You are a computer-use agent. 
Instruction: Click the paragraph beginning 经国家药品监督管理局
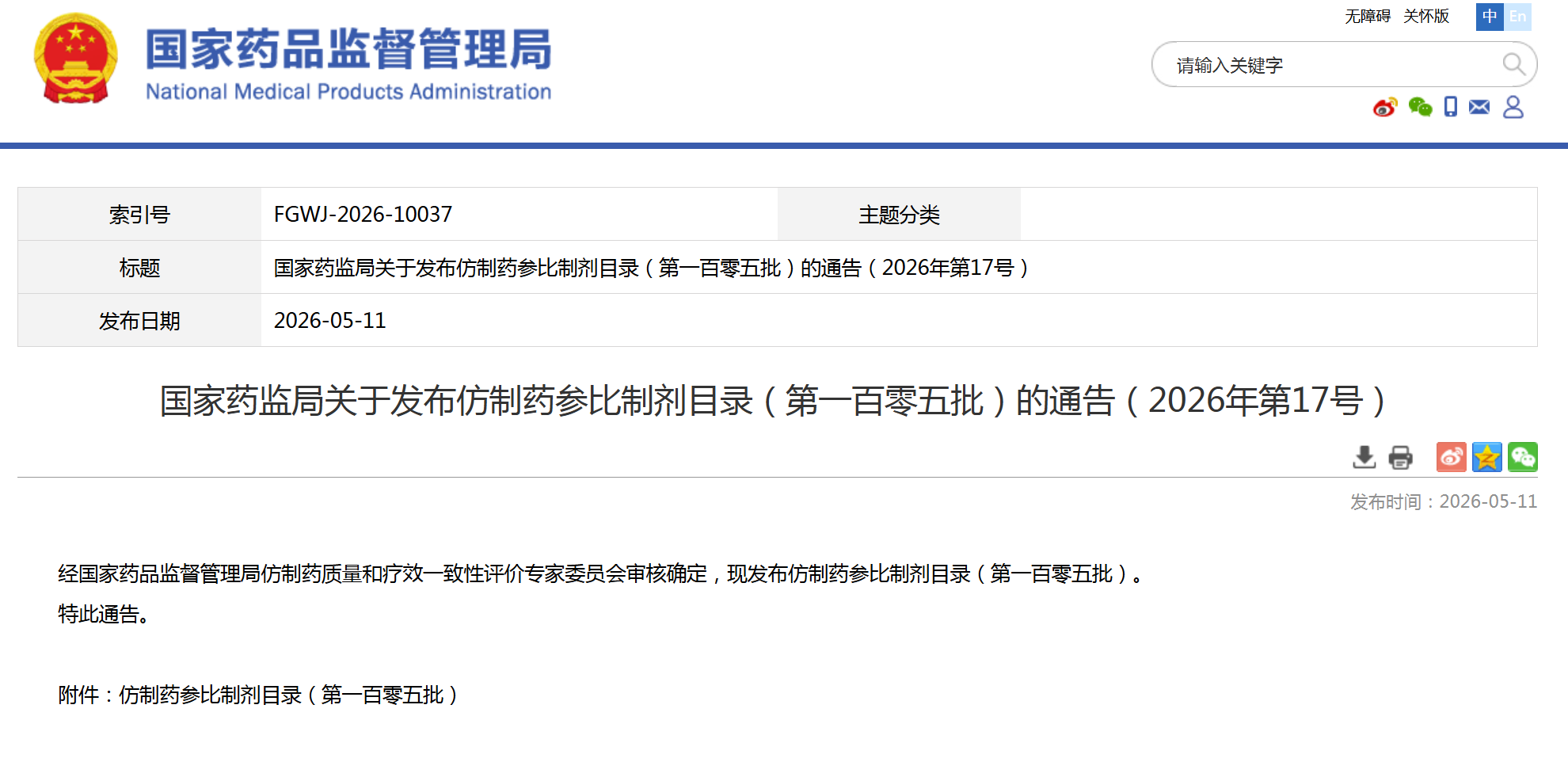pyautogui.click(x=602, y=573)
